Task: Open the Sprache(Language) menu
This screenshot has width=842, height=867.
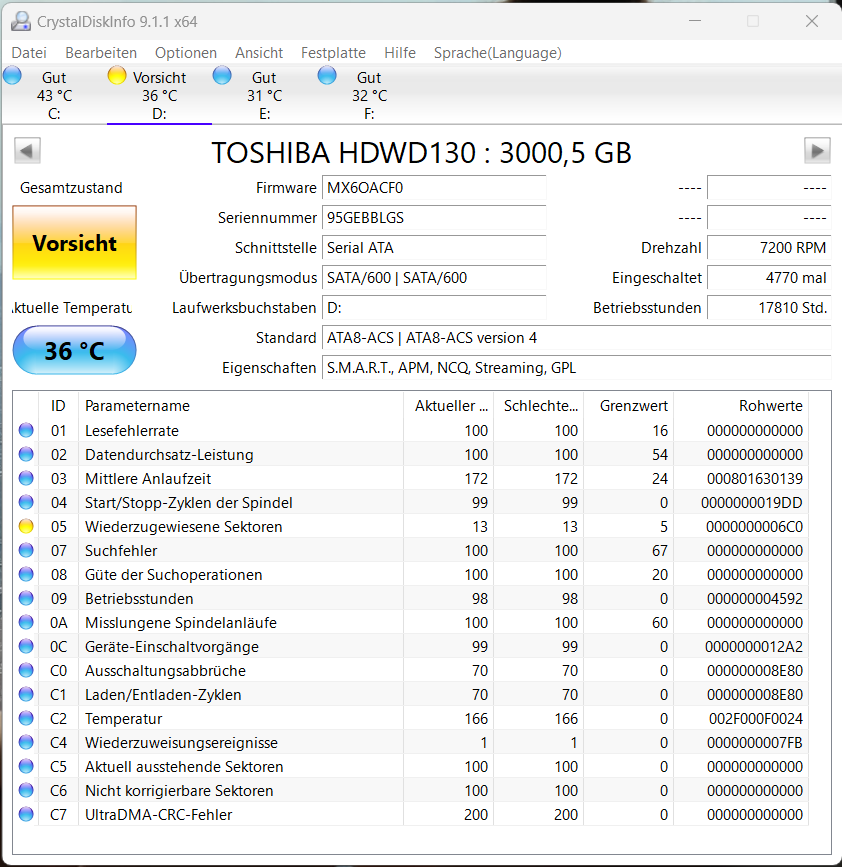Action: point(498,53)
